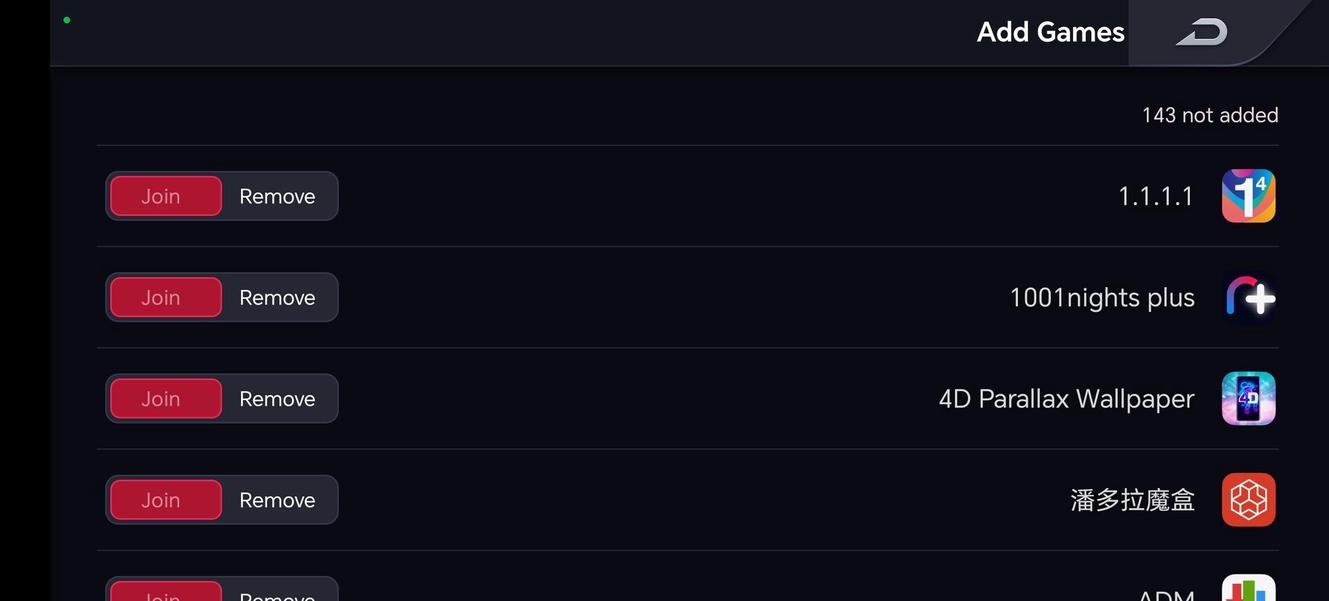Click the 1.1.1.1 app icon
Viewport: 1329px width, 601px height.
1248,196
